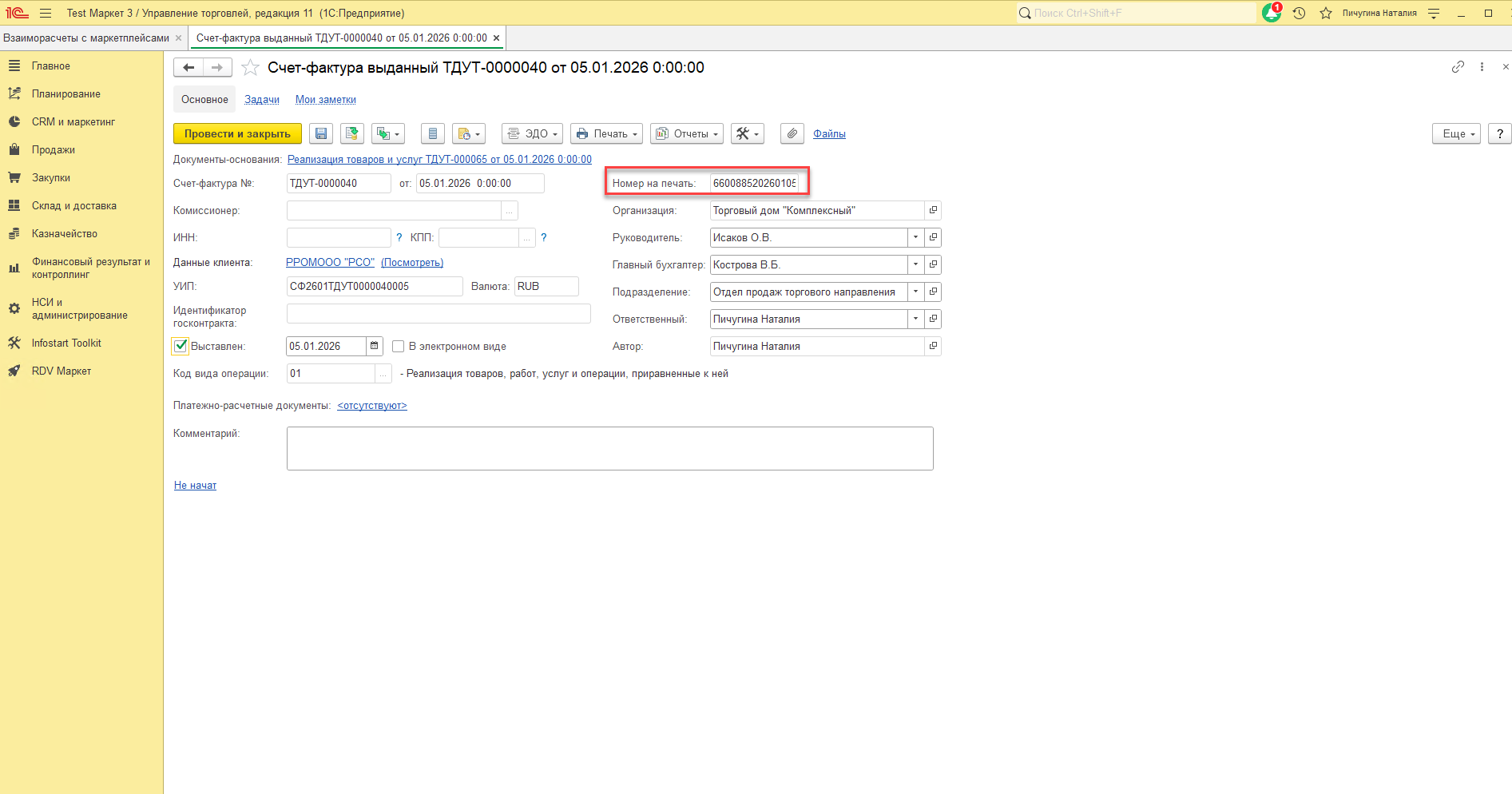This screenshot has width=1512, height=794.
Task: Open the ЭДО dropdown menu
Action: [532, 134]
